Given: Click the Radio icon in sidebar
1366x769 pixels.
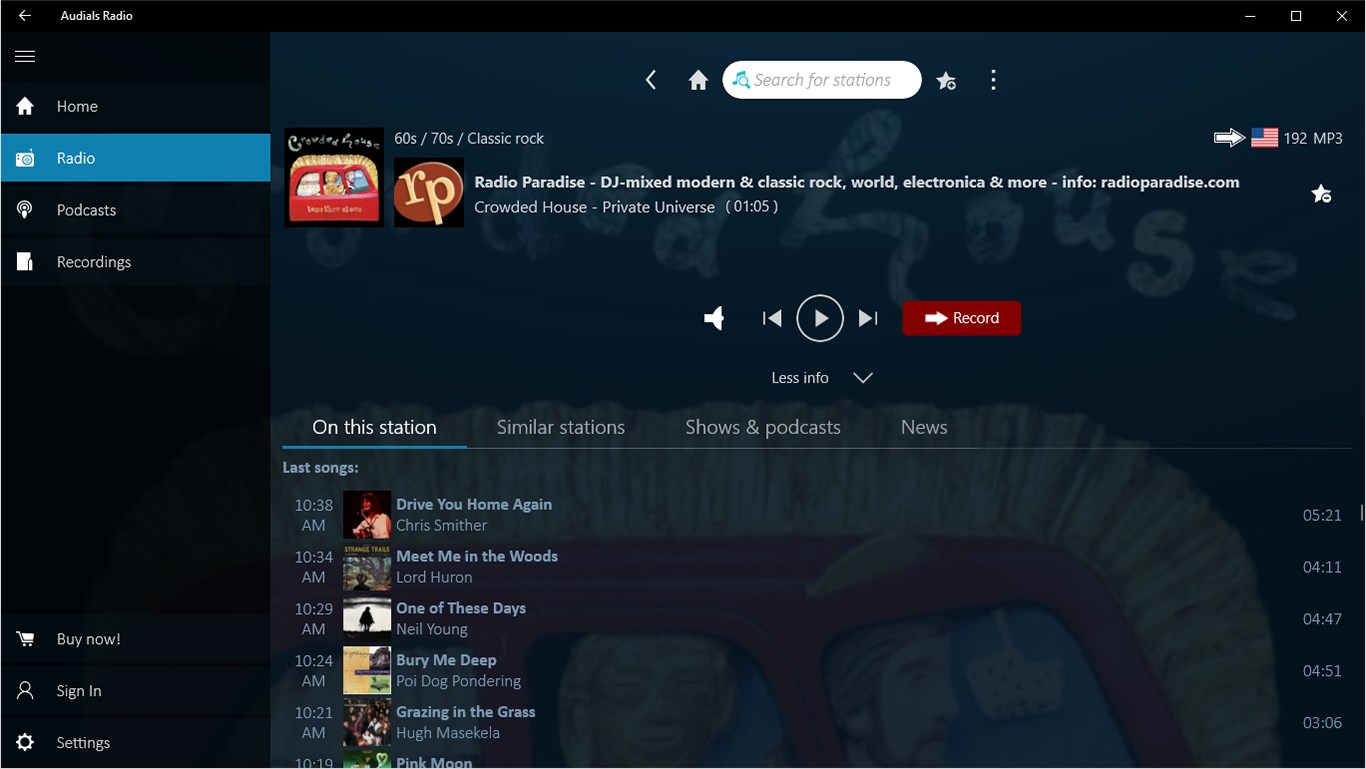Looking at the screenshot, I should pos(25,158).
